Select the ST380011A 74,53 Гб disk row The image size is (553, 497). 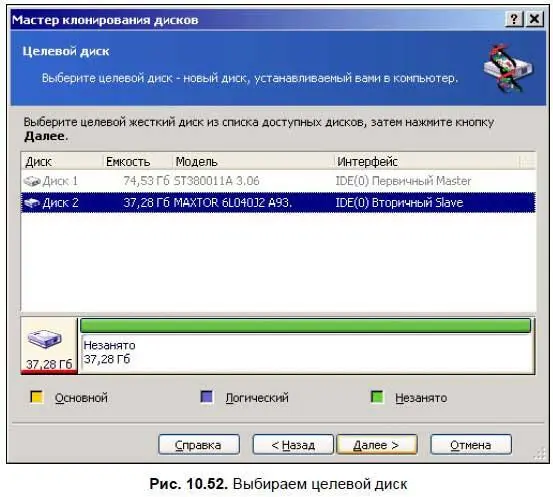coord(278,181)
